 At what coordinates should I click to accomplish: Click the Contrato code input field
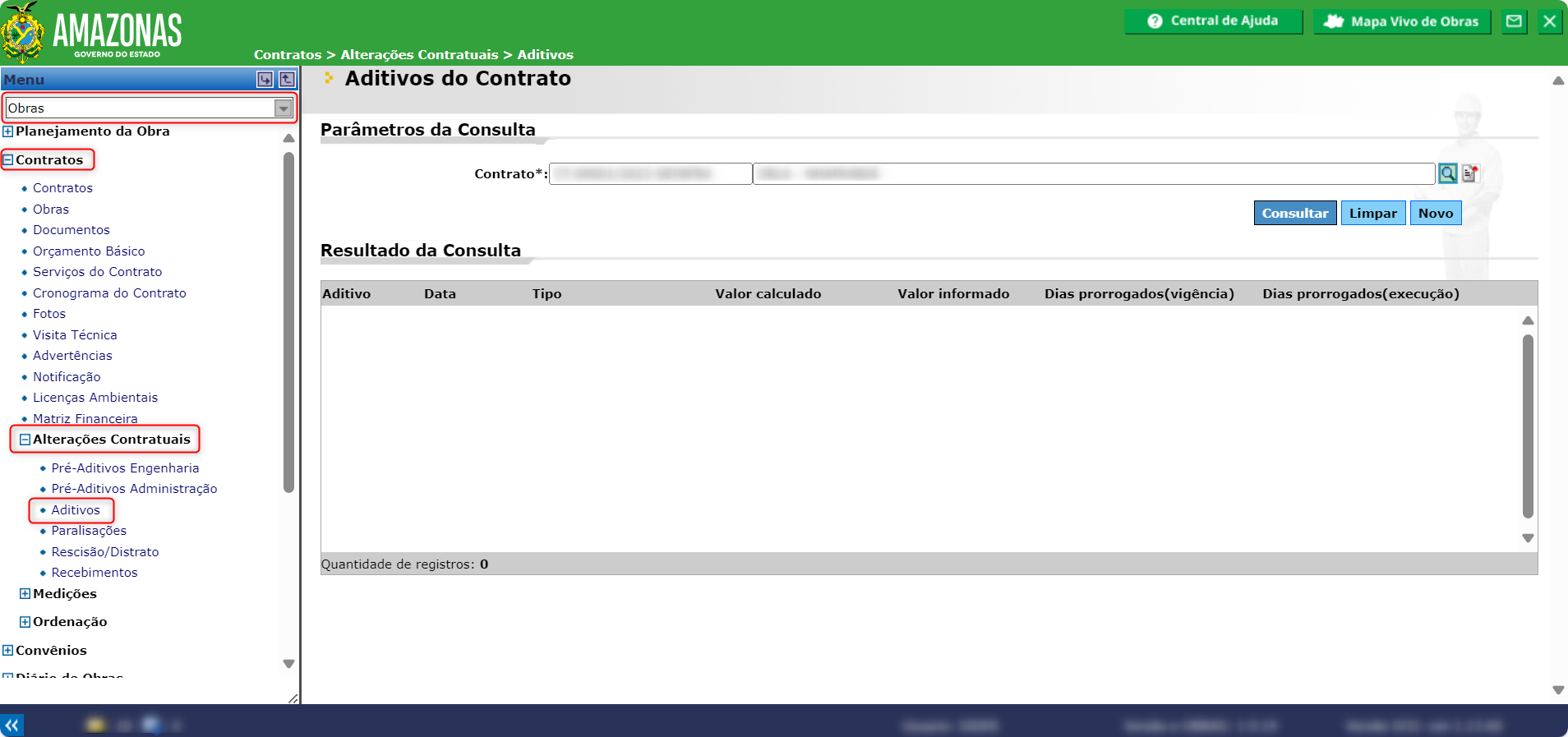pyautogui.click(x=650, y=173)
